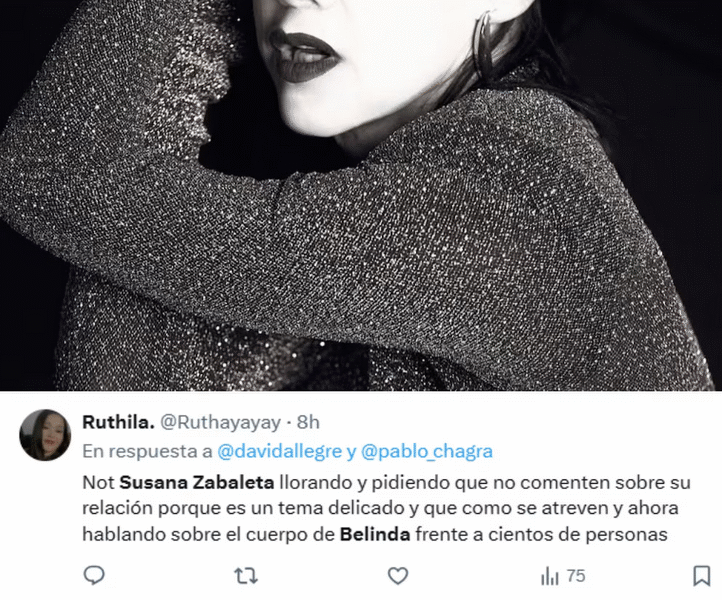The image size is (722, 600).
Task: Open the @Ruthayayay handle
Action: (x=220, y=422)
